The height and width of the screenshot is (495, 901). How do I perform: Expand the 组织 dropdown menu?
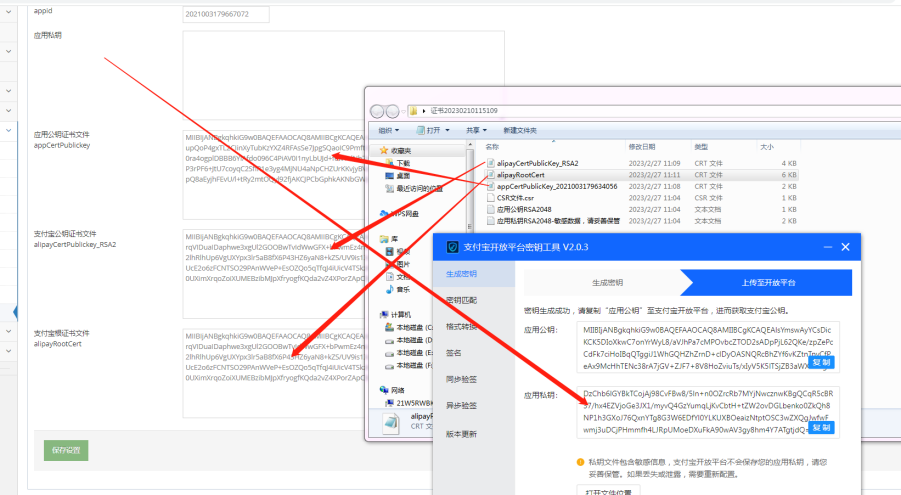click(388, 130)
